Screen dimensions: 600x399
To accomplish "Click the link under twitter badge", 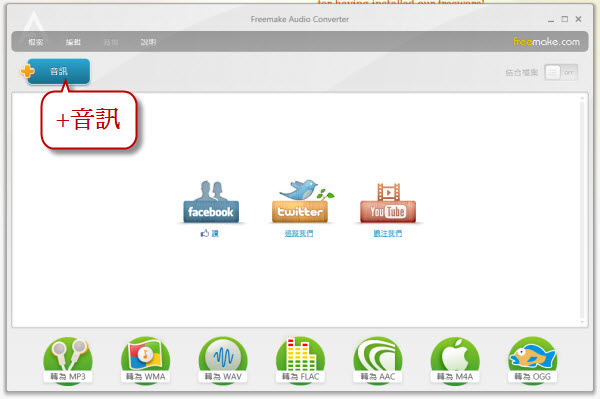I will 299,233.
